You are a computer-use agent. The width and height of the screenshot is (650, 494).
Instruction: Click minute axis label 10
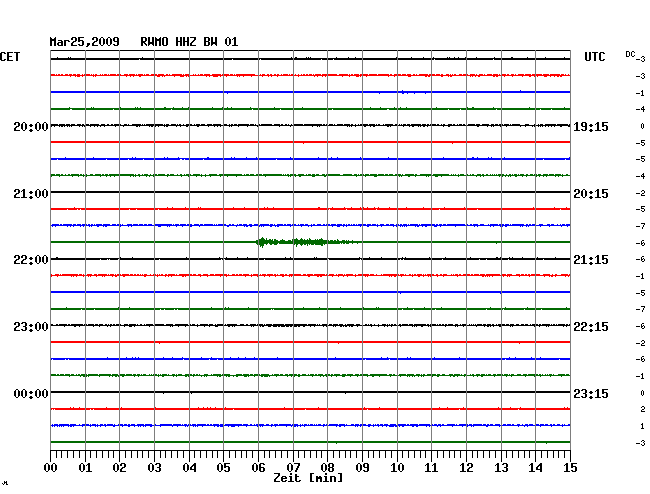tap(397, 468)
